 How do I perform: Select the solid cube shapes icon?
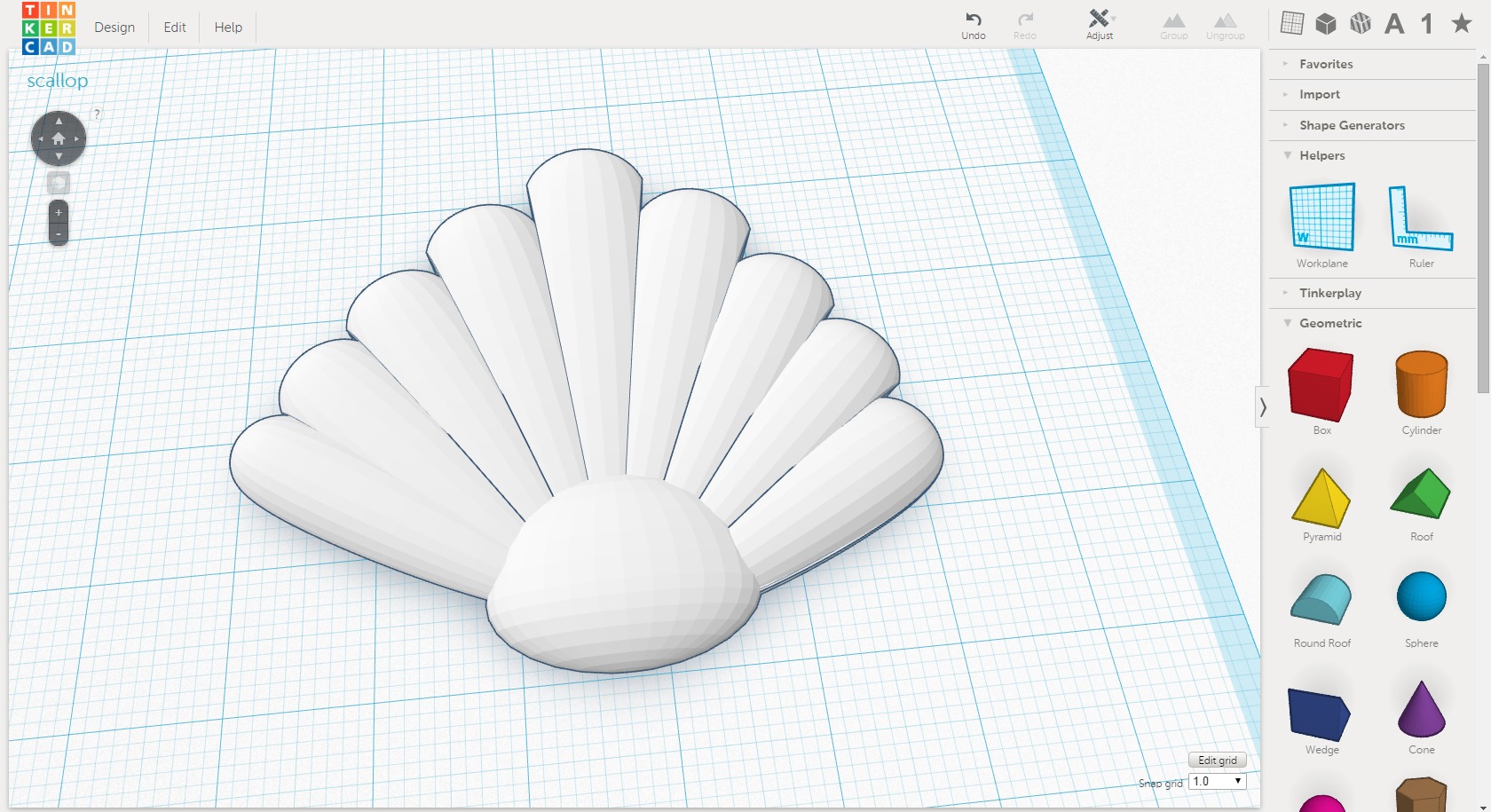coord(1326,23)
